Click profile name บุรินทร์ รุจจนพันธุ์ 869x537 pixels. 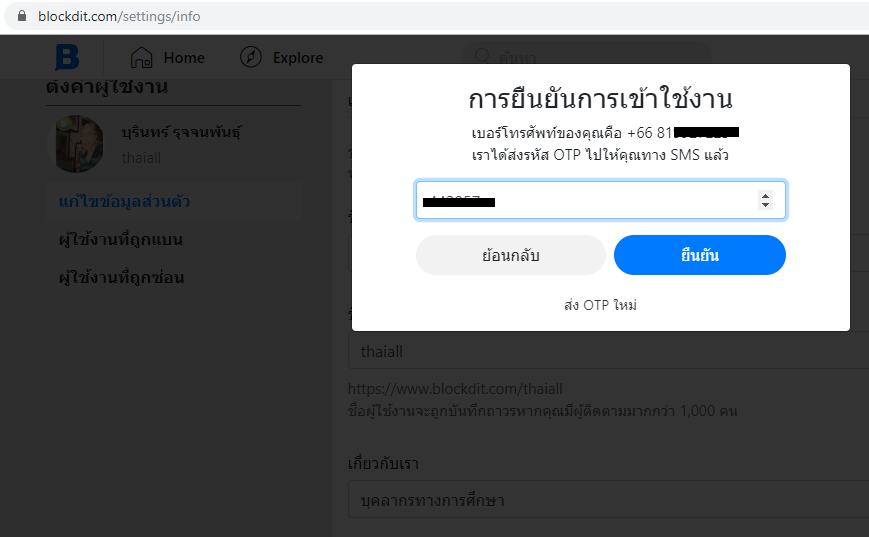[x=181, y=132]
